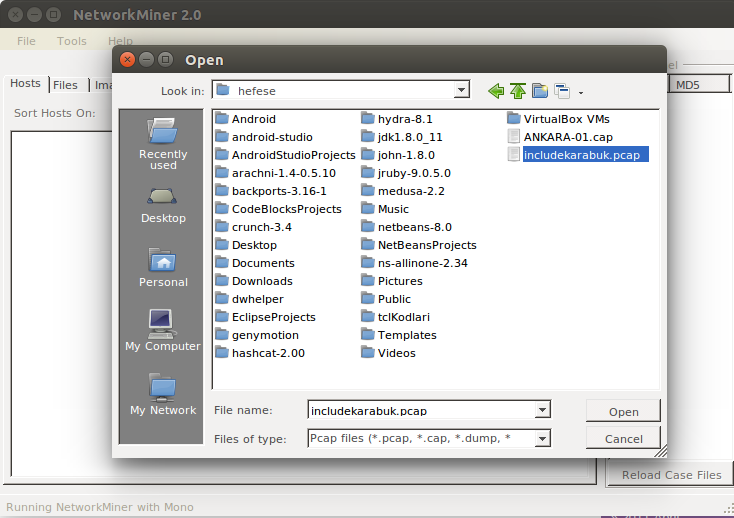Close the Open dialog with red X
The height and width of the screenshot is (518, 734).
127,59
